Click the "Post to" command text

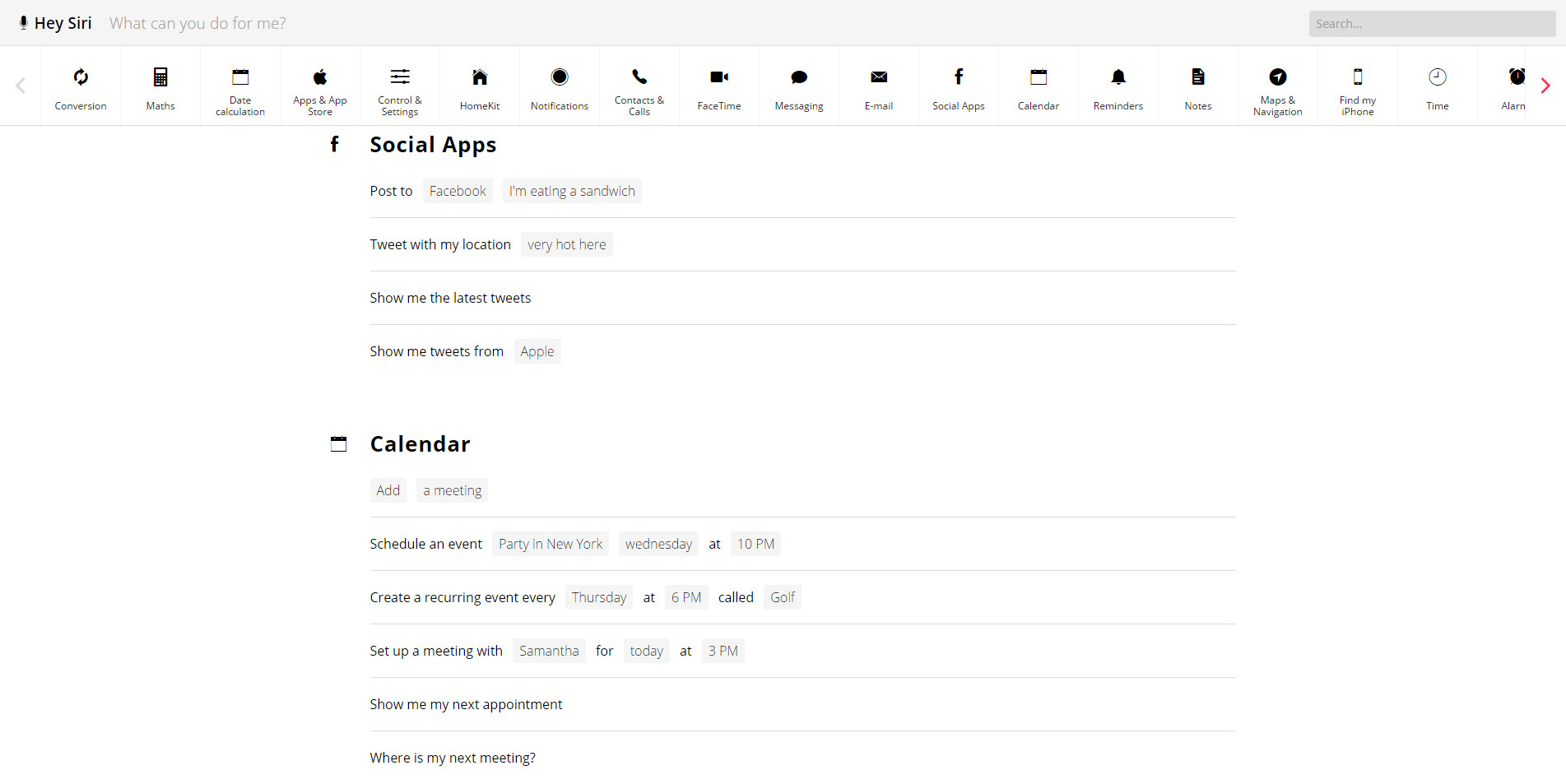pos(391,191)
